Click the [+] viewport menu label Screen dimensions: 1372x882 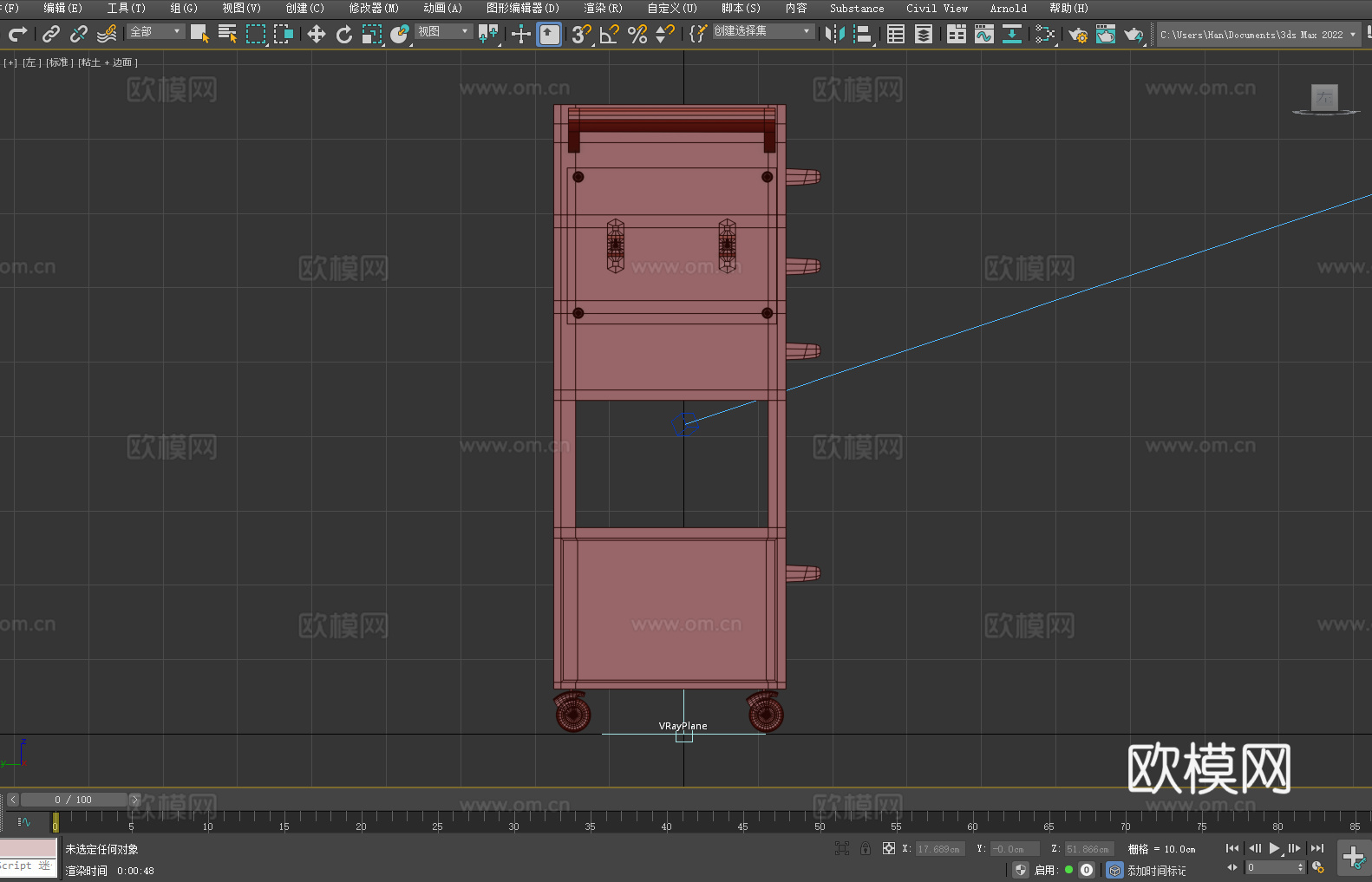10,62
